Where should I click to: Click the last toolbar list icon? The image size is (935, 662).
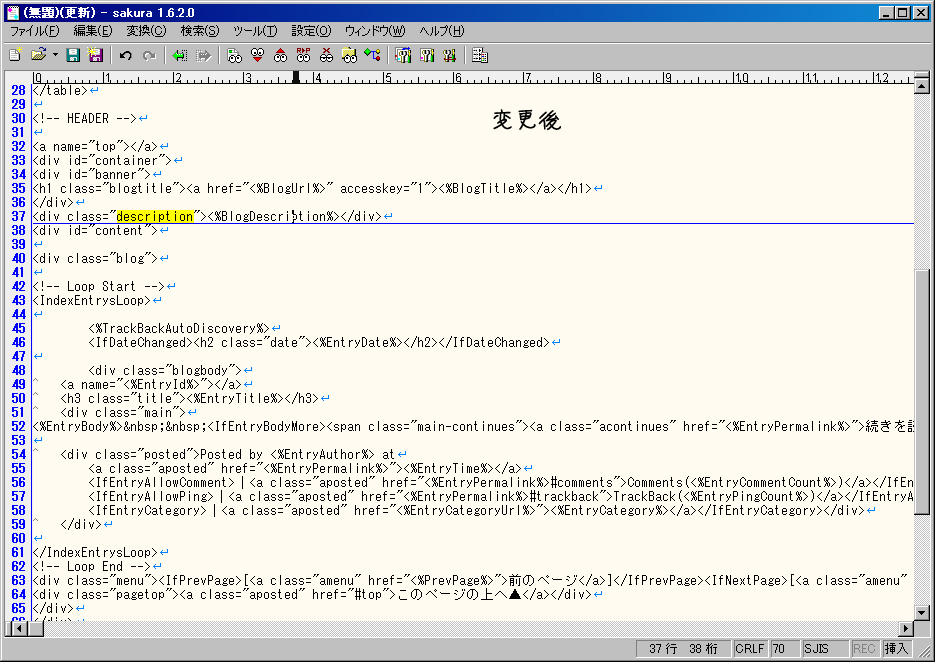coord(480,55)
